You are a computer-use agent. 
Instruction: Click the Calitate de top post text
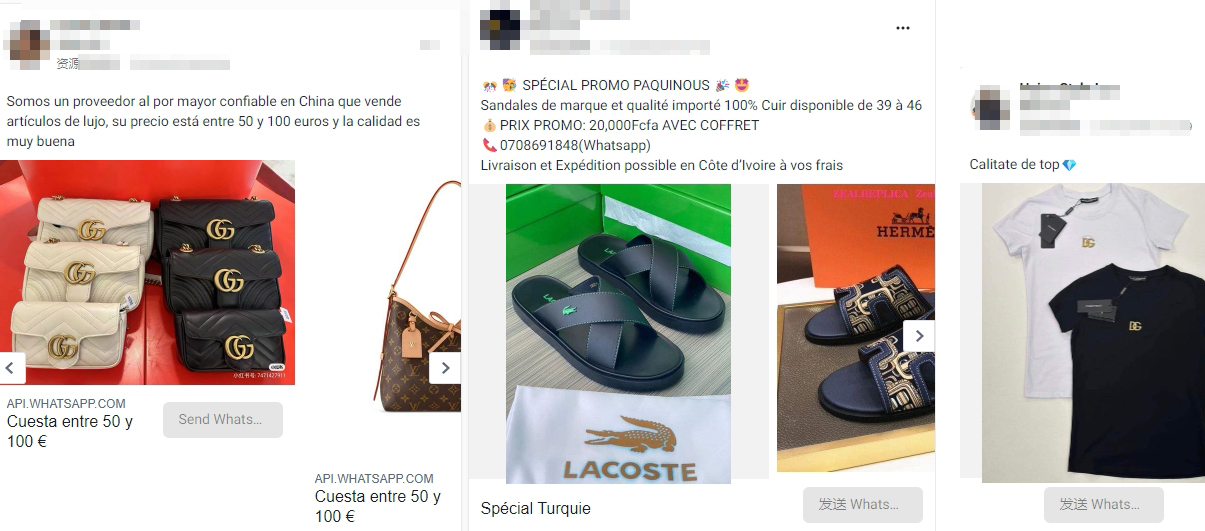[1014, 164]
